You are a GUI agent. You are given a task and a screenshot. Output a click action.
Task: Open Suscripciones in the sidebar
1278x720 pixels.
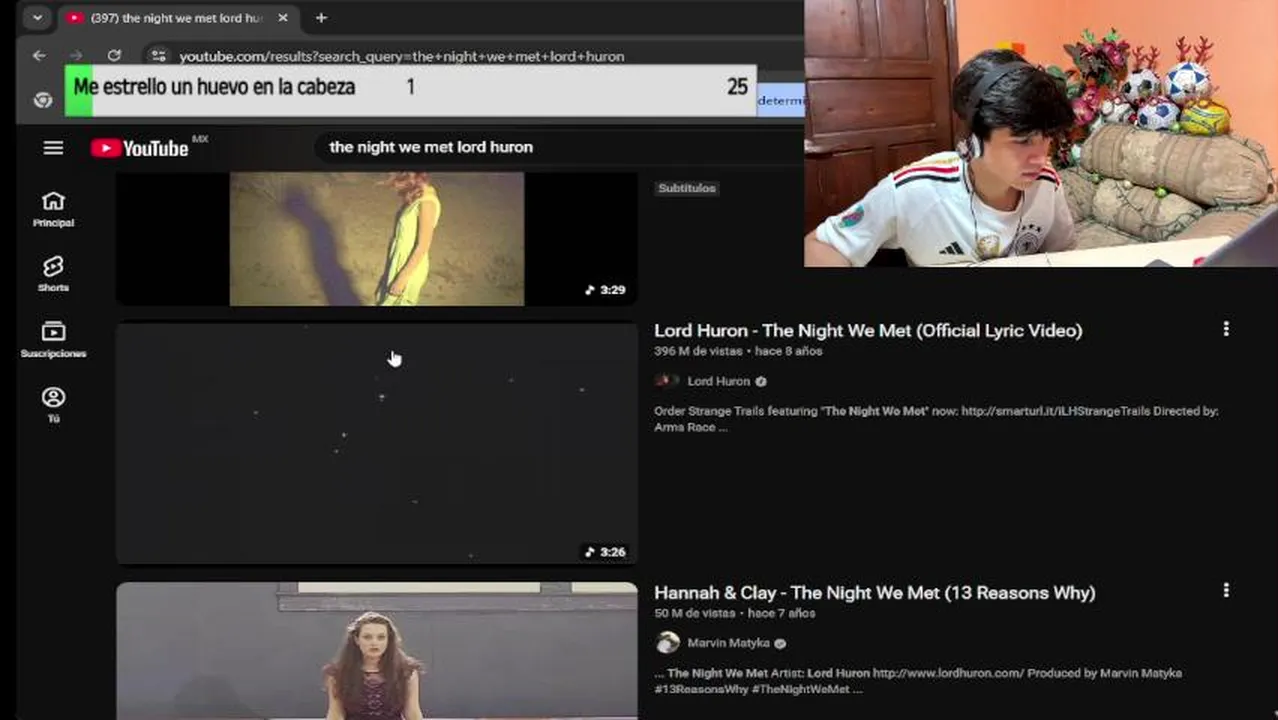tap(53, 340)
